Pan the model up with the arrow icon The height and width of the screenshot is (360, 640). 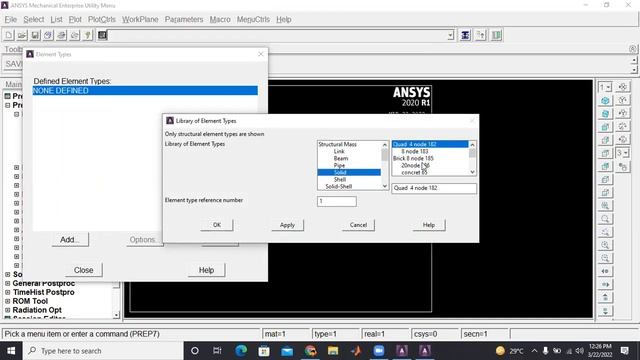point(605,298)
